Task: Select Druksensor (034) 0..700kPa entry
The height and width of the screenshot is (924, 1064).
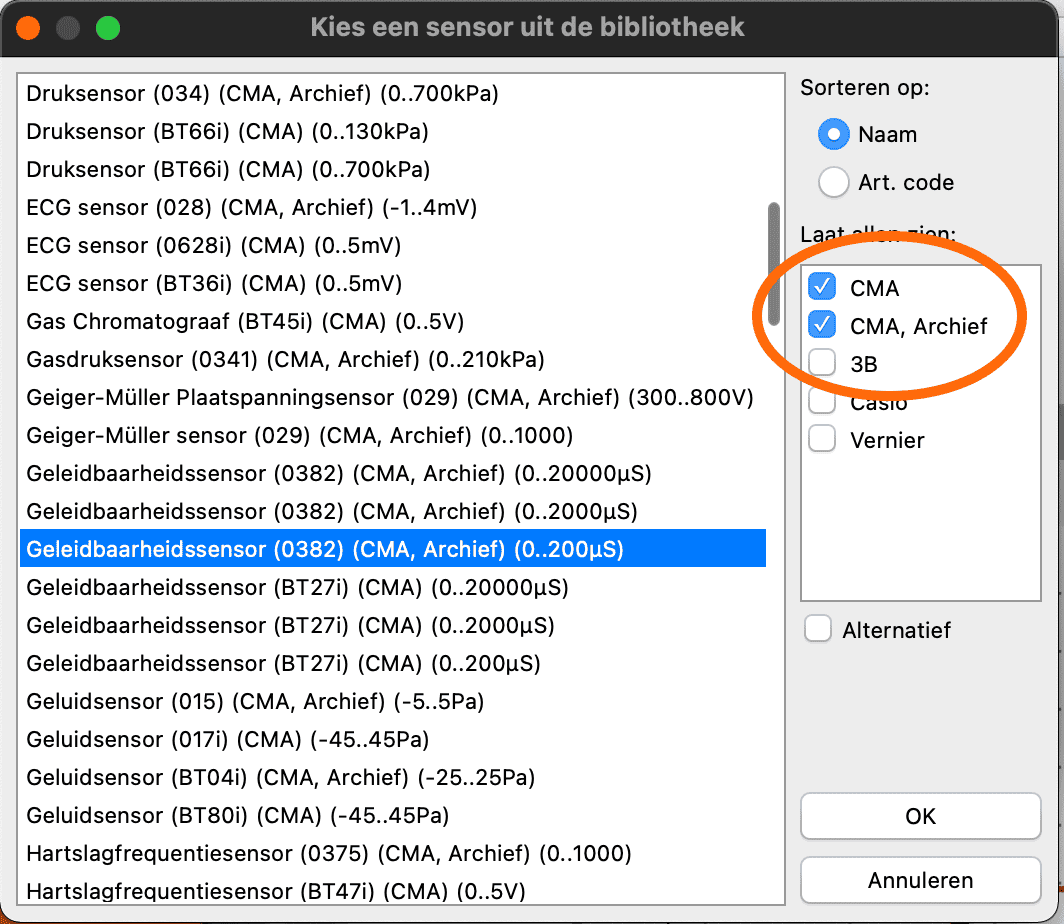Action: (x=262, y=93)
